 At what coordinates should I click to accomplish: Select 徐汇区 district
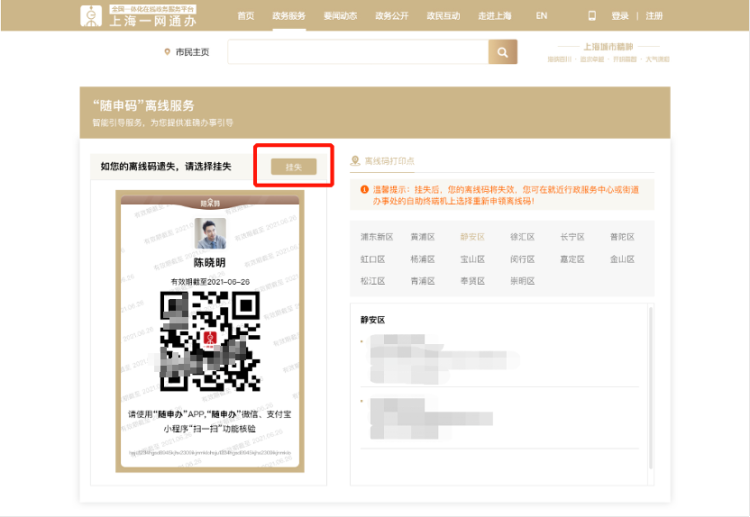[x=522, y=237]
